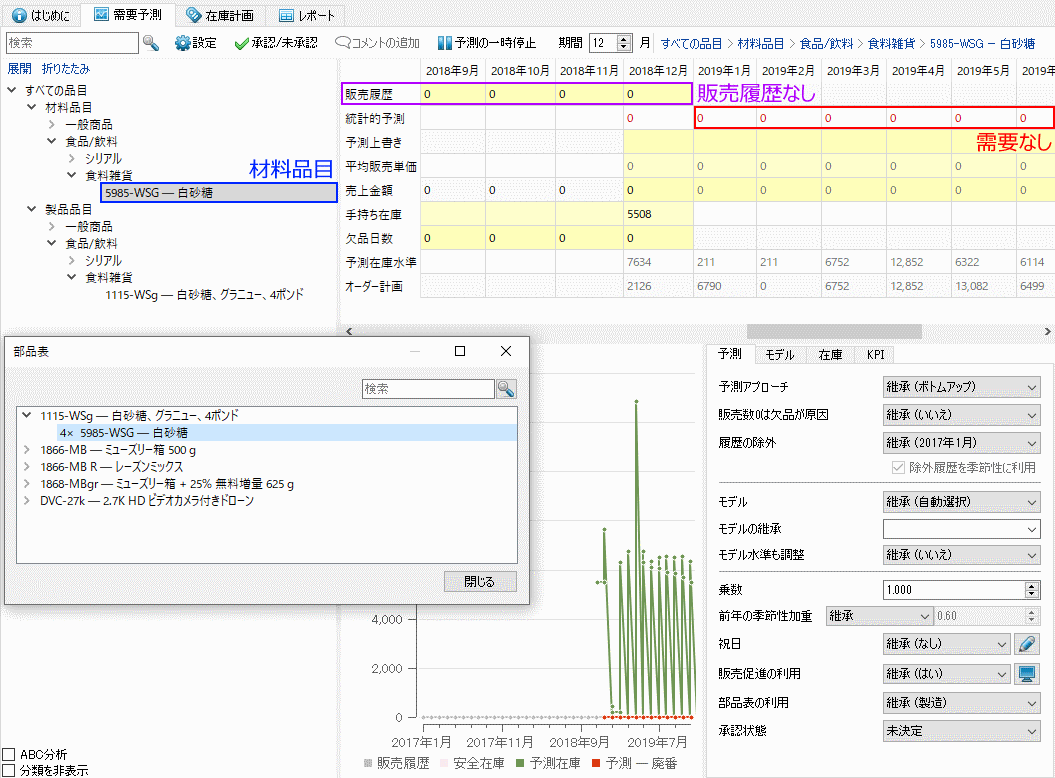Open the KPI tab in the settings panel
This screenshot has width=1055, height=778.
tap(875, 355)
